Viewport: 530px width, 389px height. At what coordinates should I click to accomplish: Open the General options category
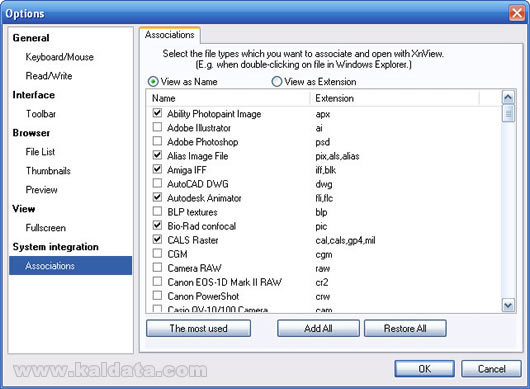31,38
